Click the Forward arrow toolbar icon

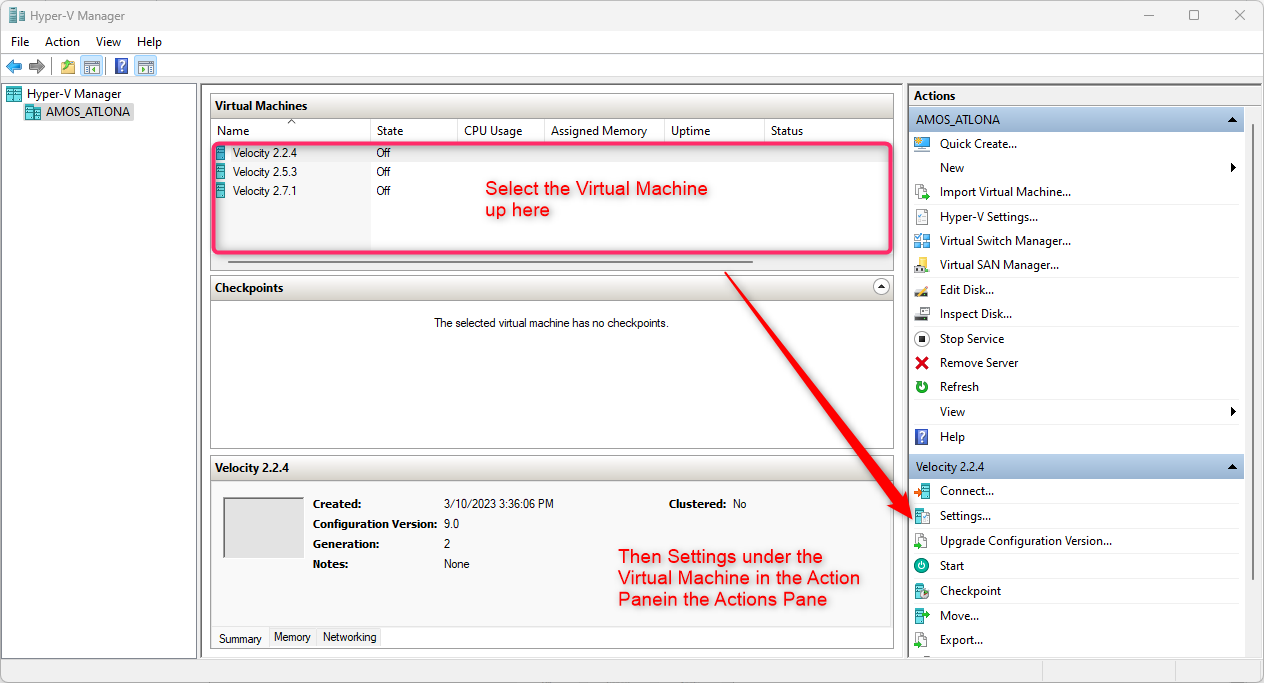37,67
